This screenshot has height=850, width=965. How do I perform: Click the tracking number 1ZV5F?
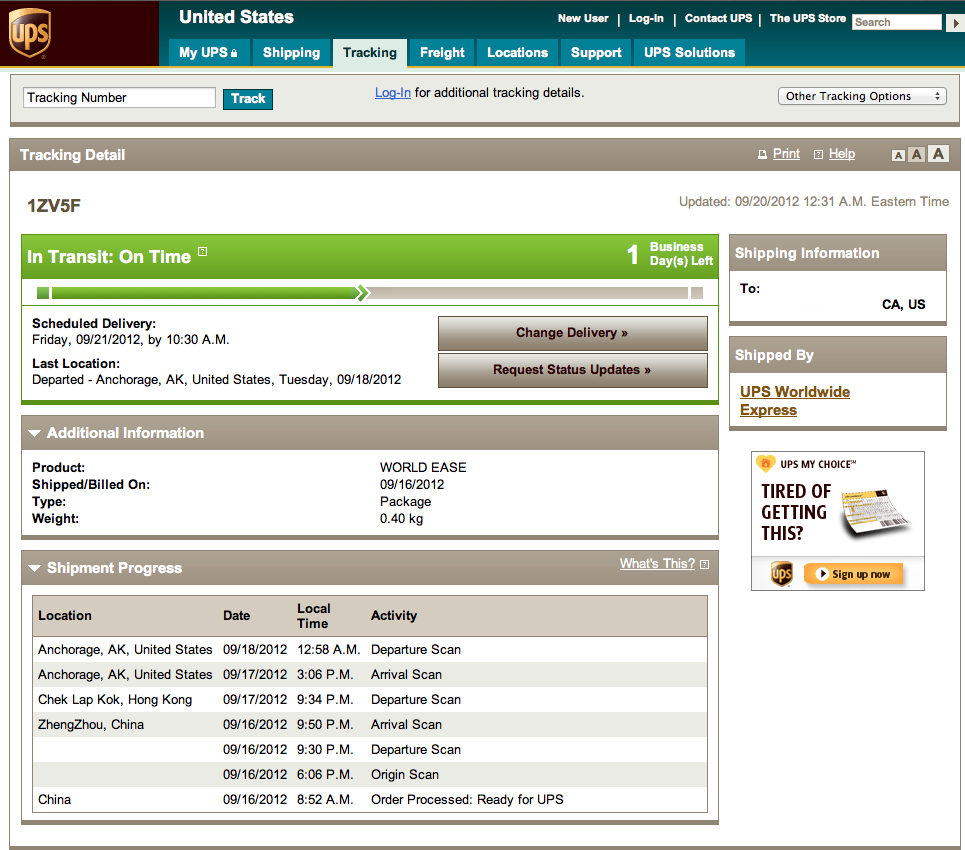54,206
